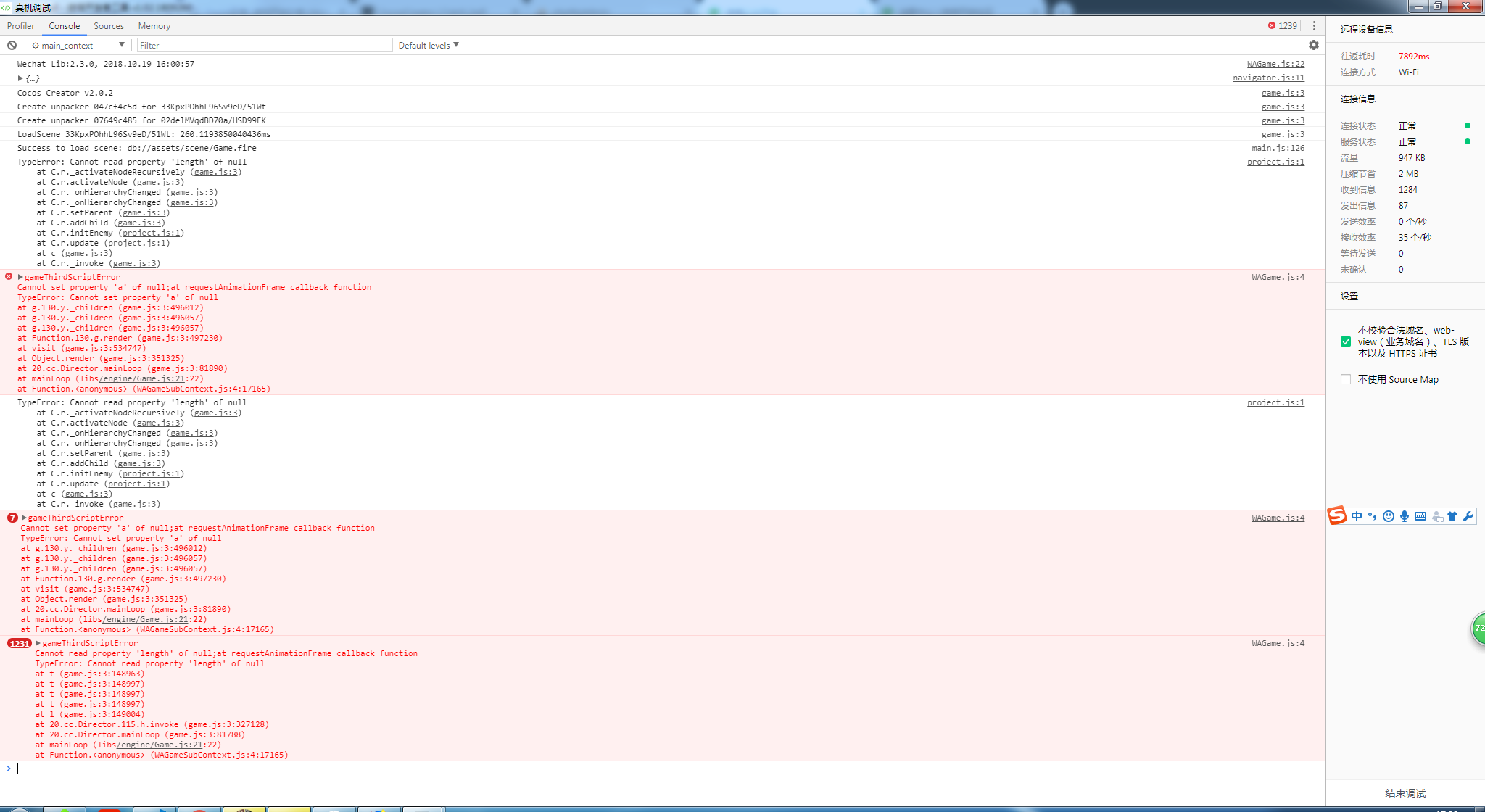1485x812 pixels.
Task: Click the red 1239 error counter
Action: (1282, 25)
